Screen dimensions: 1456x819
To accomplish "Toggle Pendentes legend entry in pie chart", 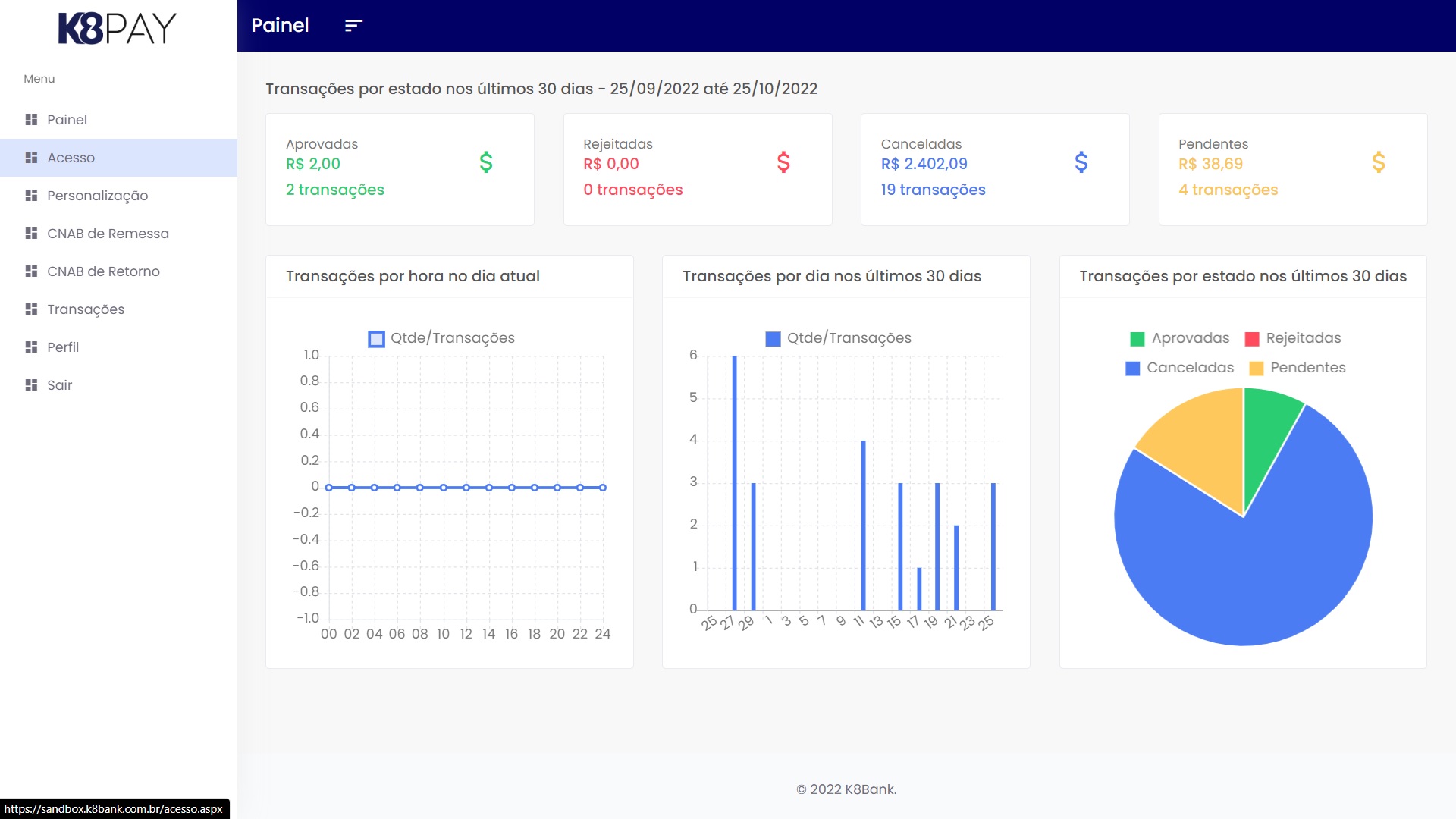I will (1298, 368).
